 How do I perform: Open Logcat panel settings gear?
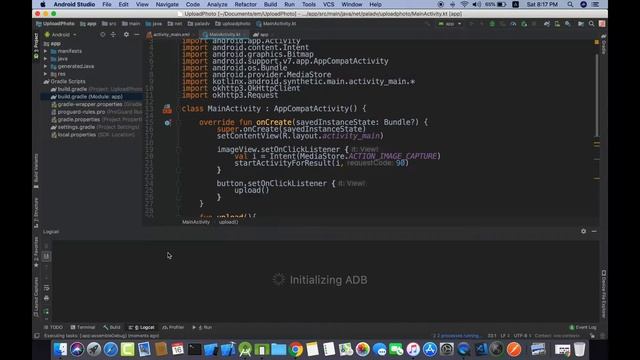point(584,231)
